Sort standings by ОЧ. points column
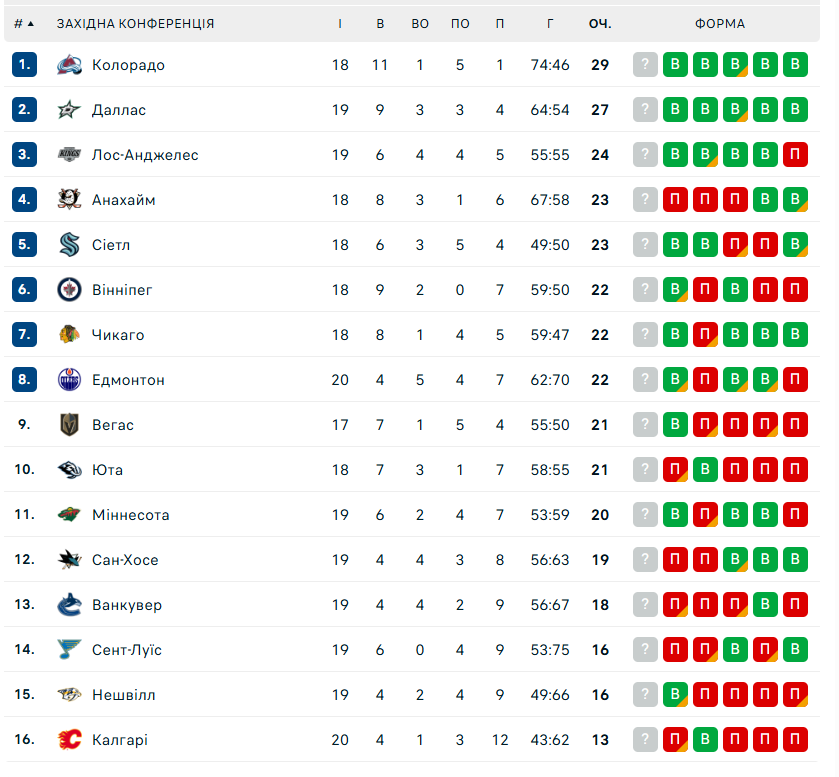 [x=600, y=23]
